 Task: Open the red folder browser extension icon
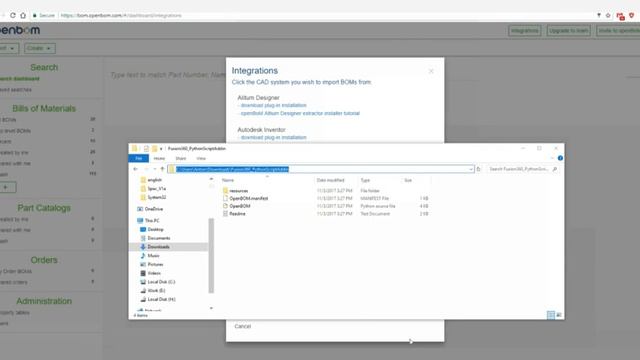coord(620,16)
